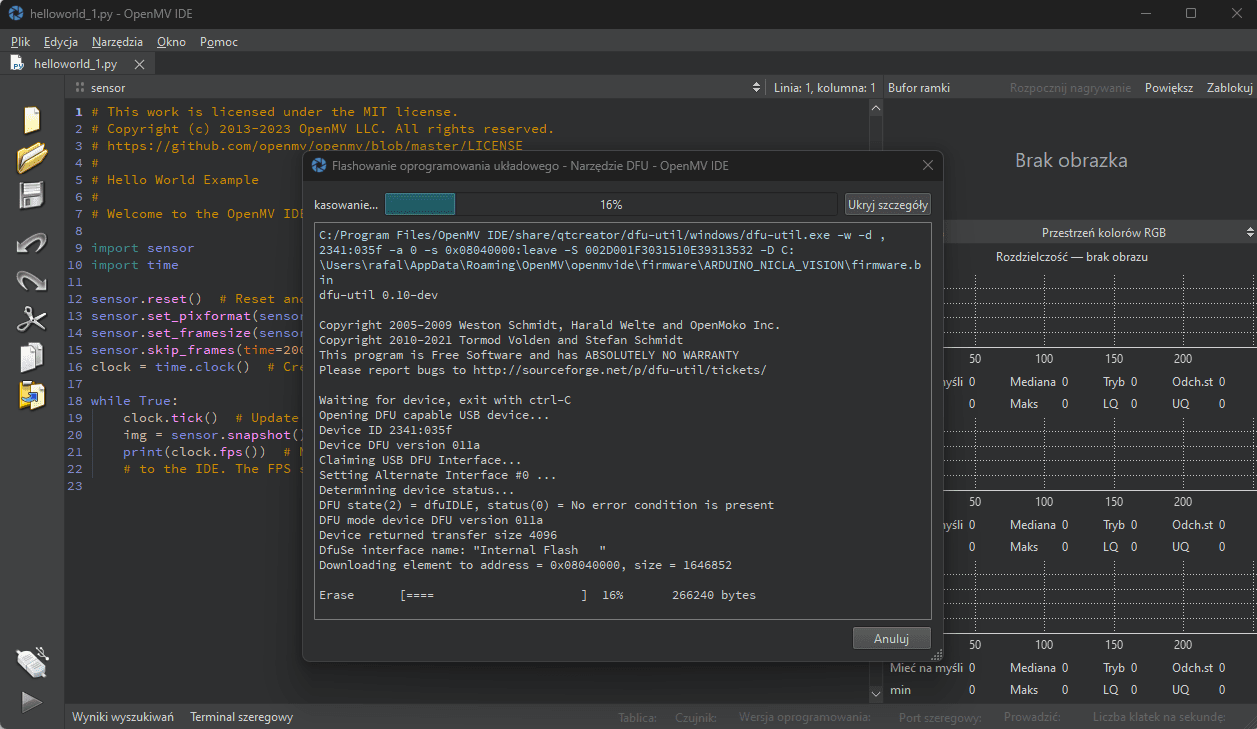Viewport: 1257px width, 729px height.
Task: Open the Narzędzia menu
Action: 117,42
